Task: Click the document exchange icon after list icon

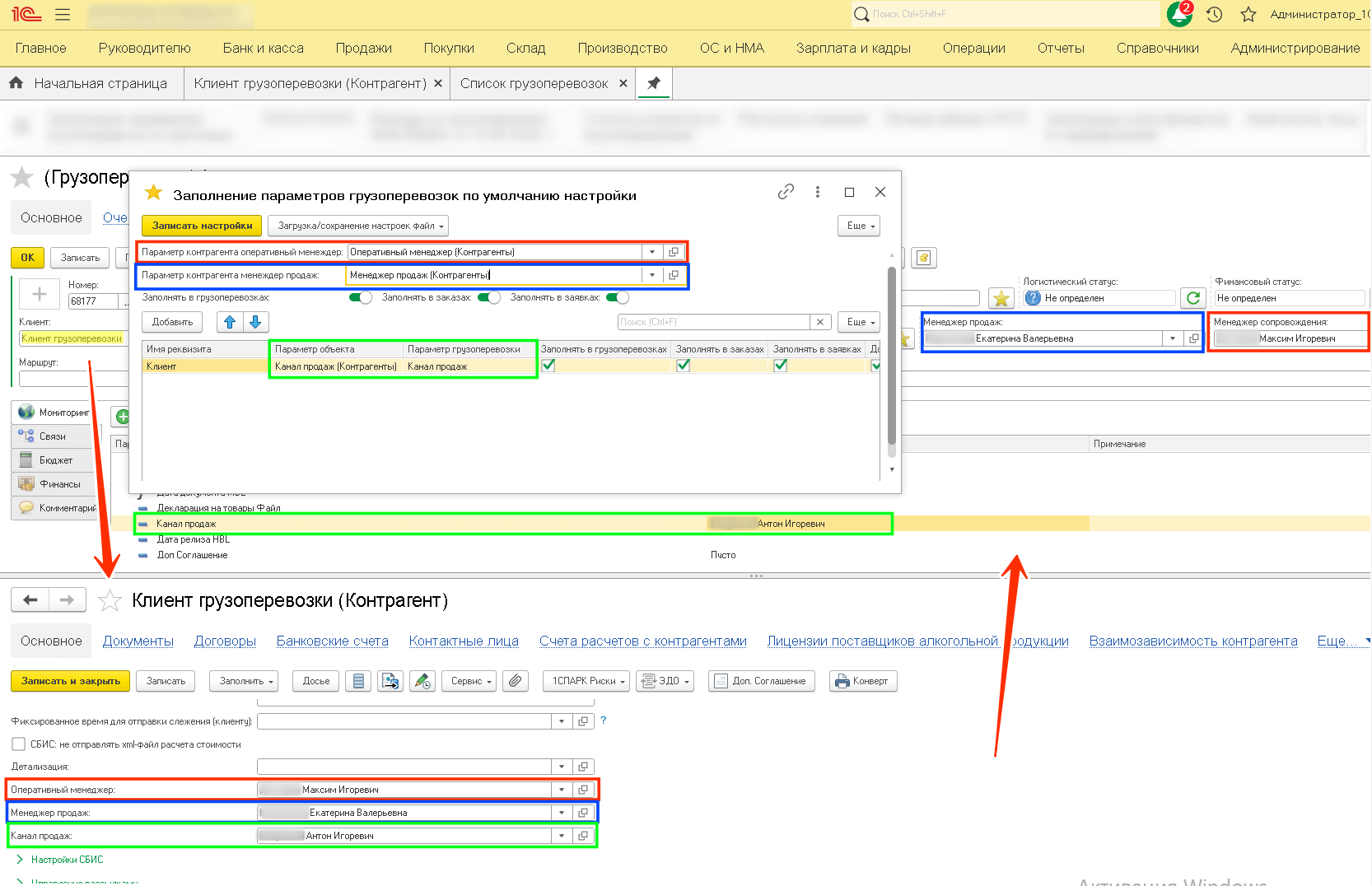Action: pos(390,681)
